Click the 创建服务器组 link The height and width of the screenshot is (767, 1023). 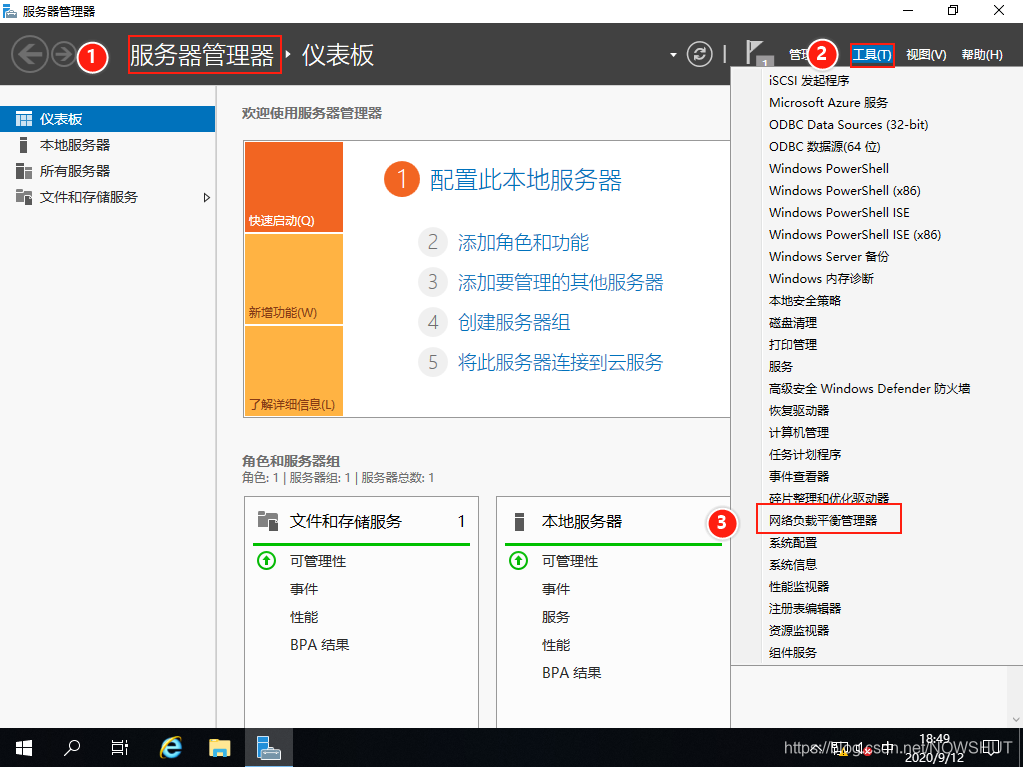(514, 322)
